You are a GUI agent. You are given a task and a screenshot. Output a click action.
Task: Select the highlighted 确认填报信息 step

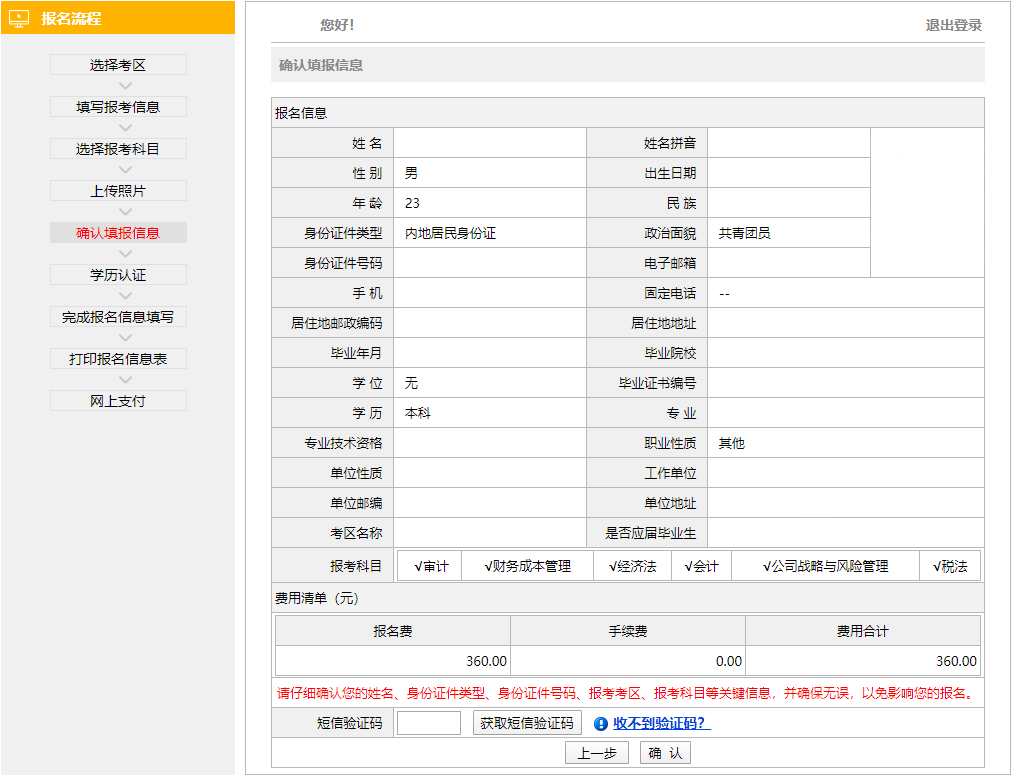pyautogui.click(x=118, y=232)
